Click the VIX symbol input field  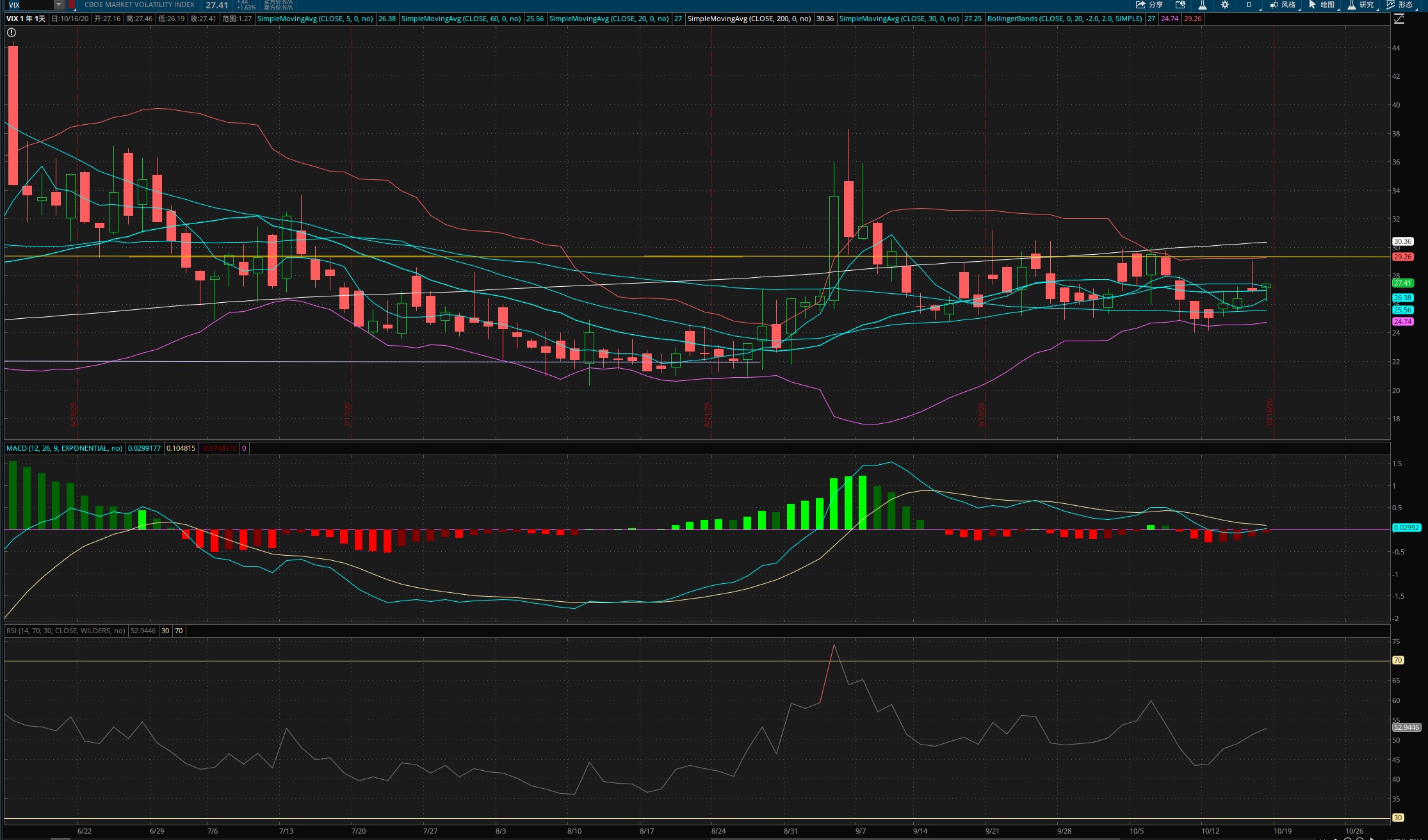(x=29, y=4)
